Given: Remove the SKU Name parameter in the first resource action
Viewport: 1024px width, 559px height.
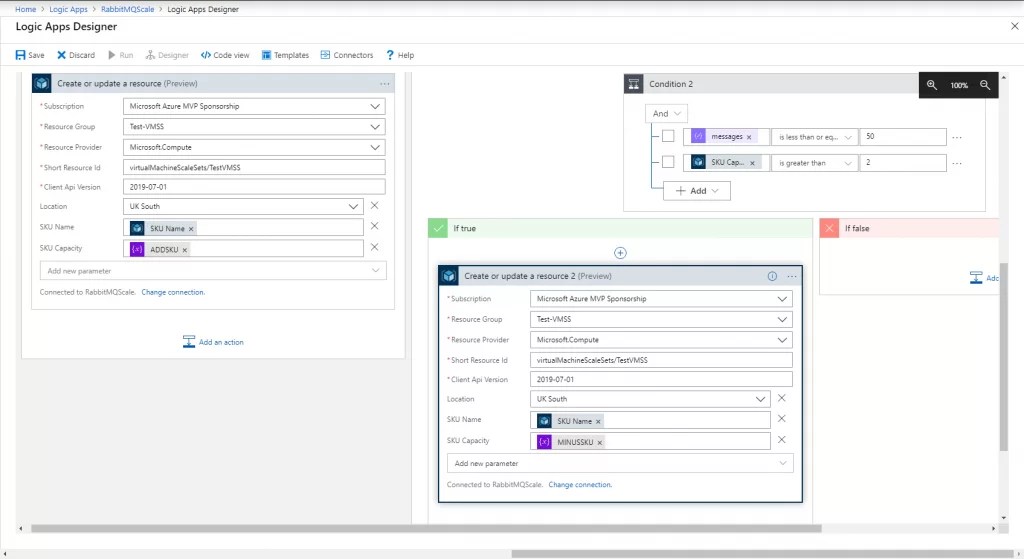Looking at the screenshot, I should (374, 226).
